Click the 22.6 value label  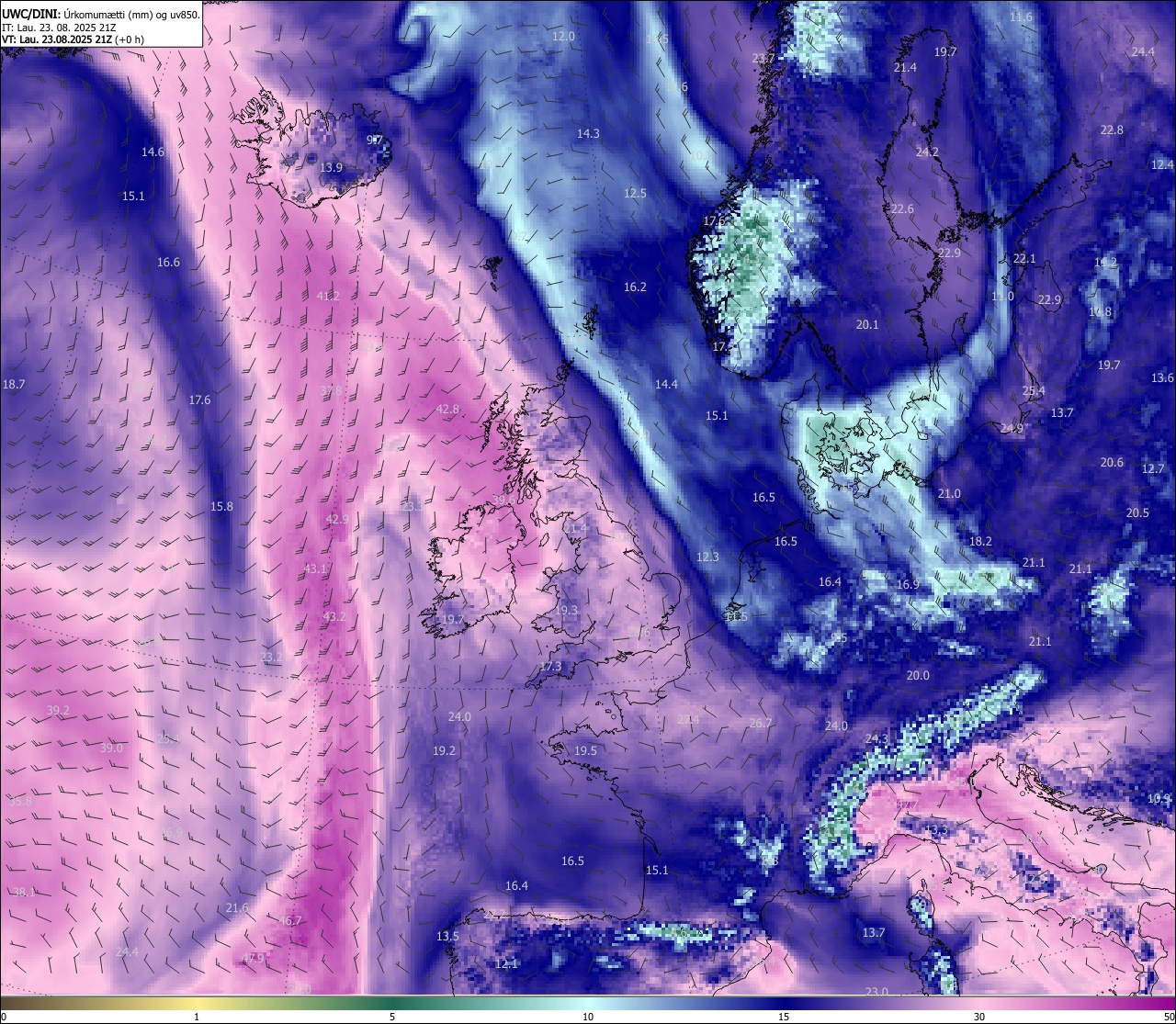[902, 208]
